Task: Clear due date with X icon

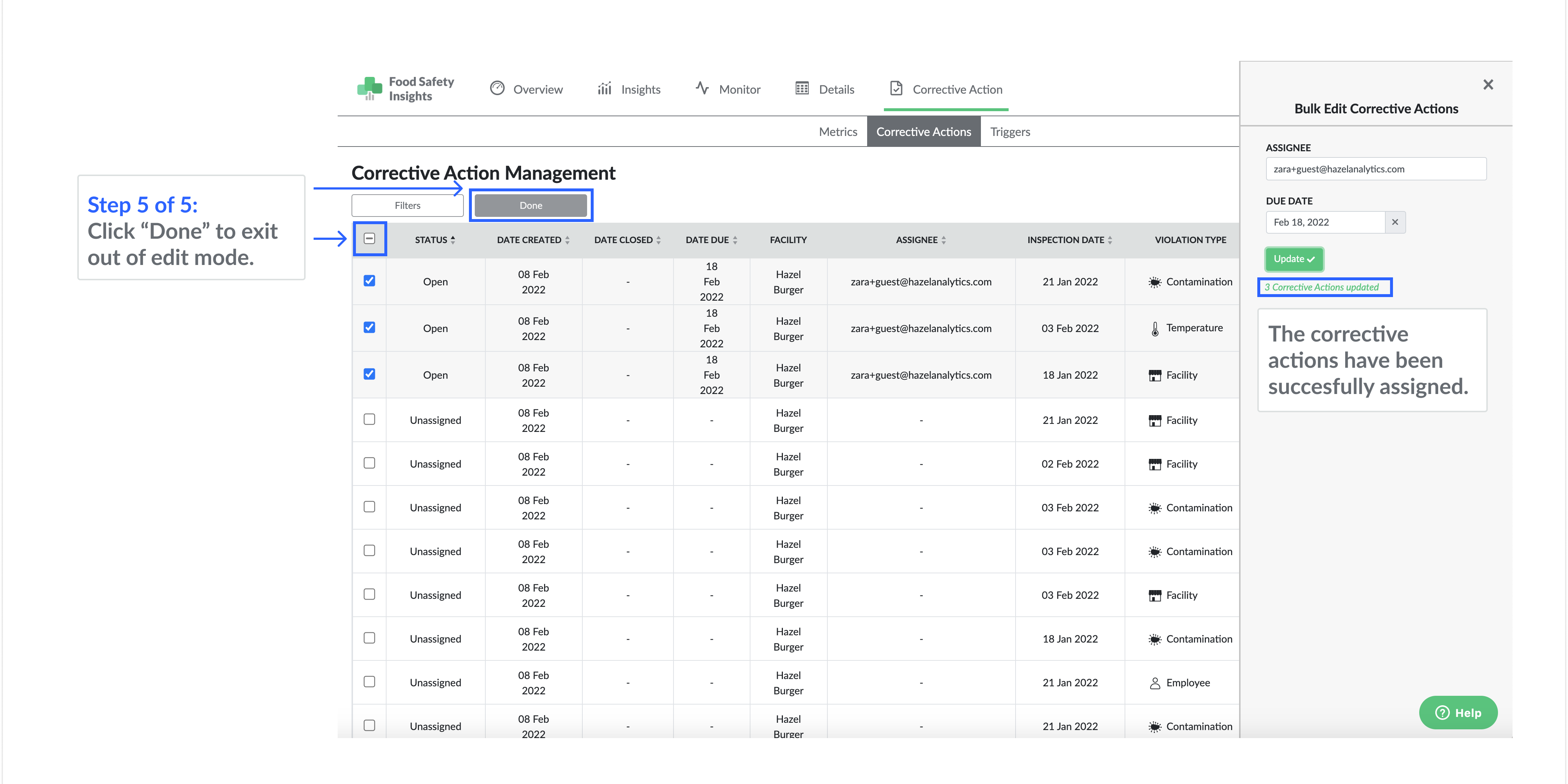Action: [x=1394, y=222]
